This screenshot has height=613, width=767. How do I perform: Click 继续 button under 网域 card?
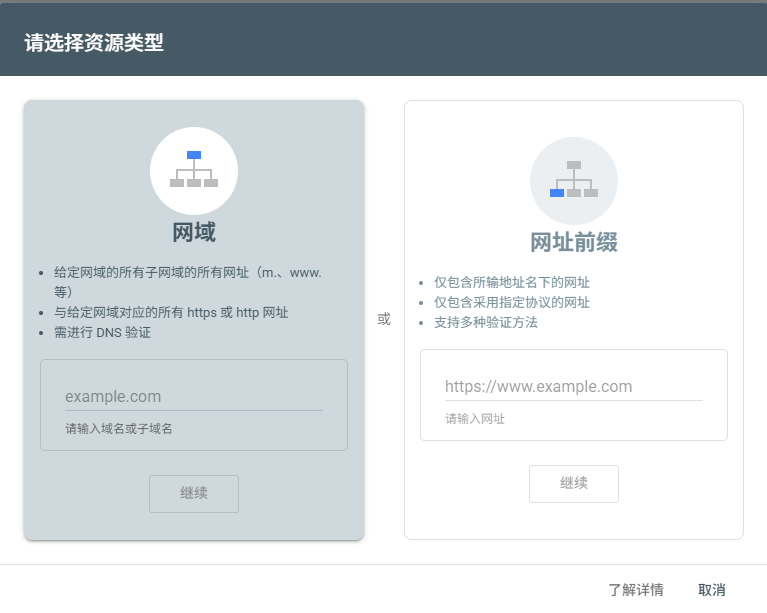click(x=194, y=494)
